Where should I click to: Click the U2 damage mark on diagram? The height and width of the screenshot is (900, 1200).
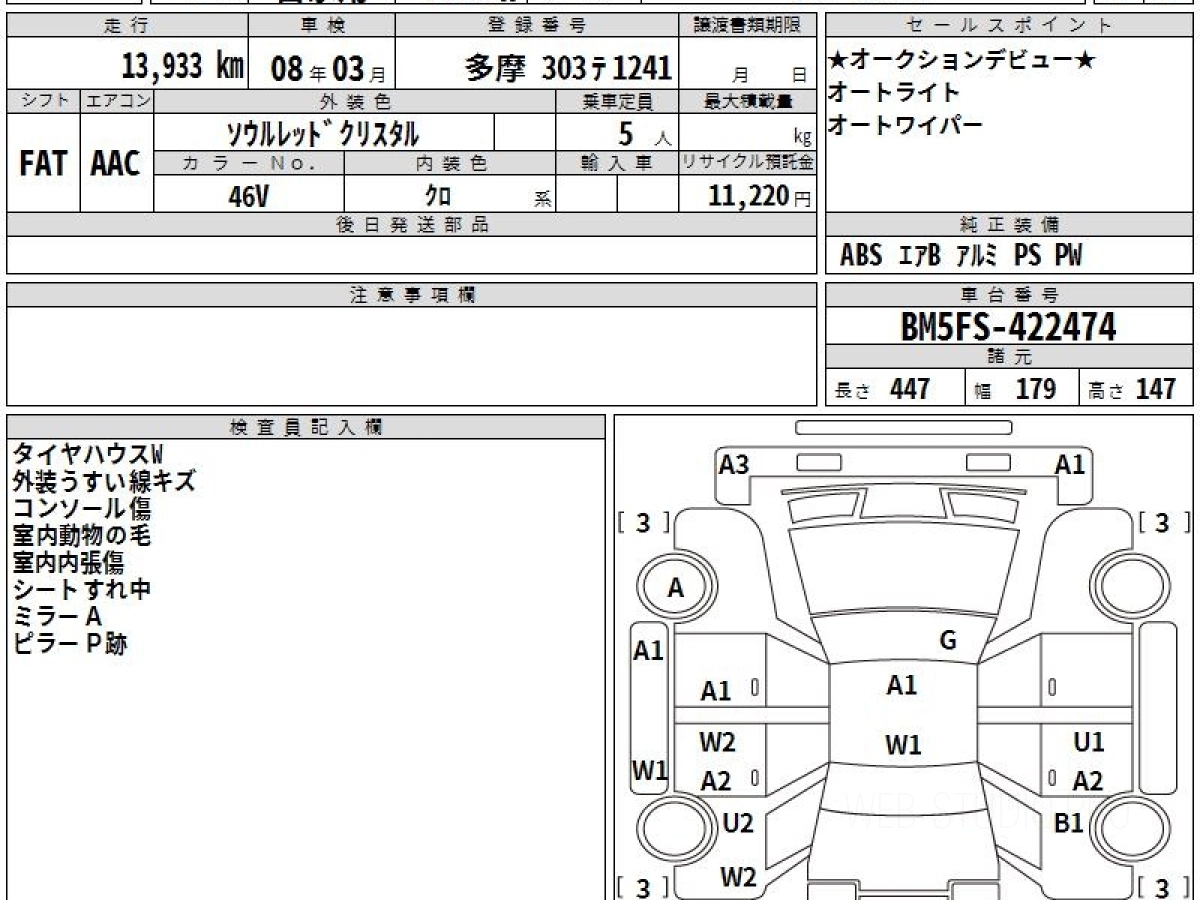click(738, 823)
